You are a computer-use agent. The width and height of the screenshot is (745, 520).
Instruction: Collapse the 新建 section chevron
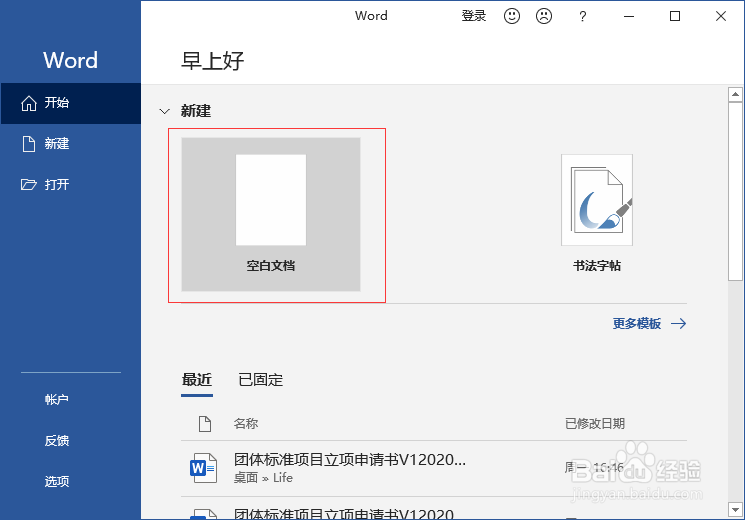click(x=164, y=111)
